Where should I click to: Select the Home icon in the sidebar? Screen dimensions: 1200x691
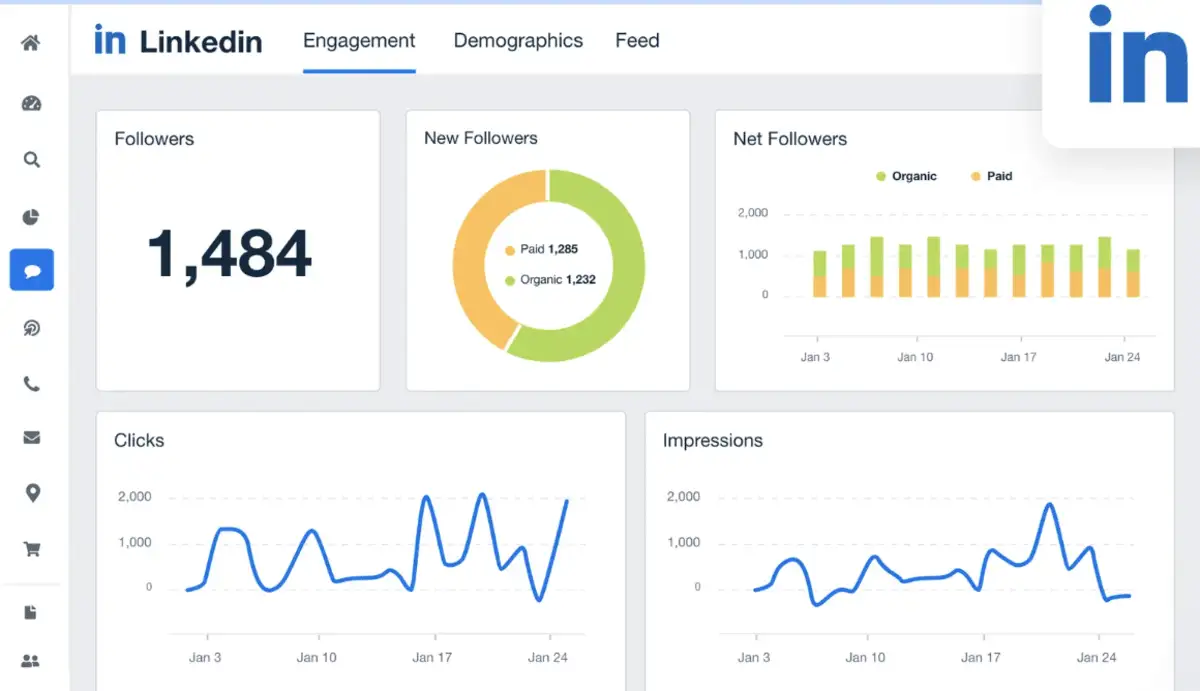31,44
